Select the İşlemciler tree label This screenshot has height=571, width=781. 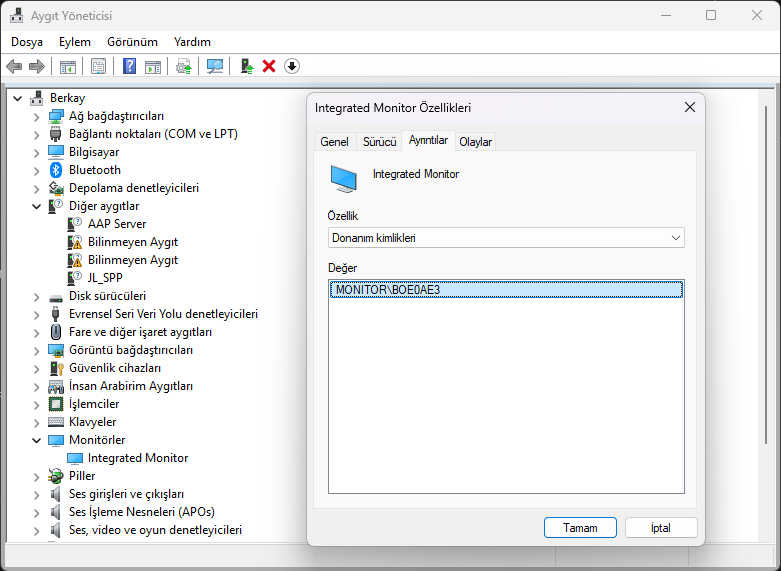tap(94, 404)
